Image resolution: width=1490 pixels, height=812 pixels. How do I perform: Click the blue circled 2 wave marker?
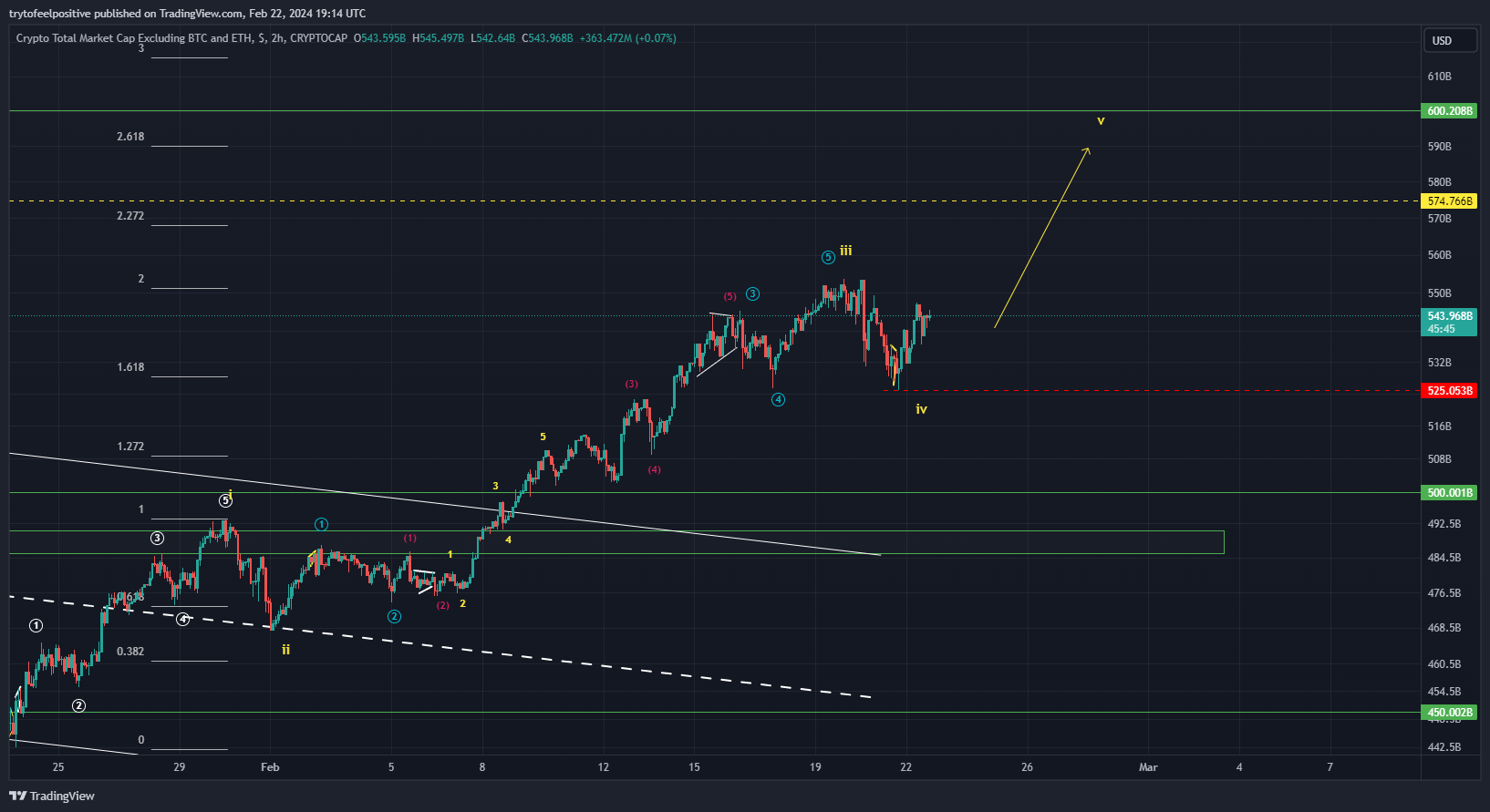pyautogui.click(x=394, y=616)
